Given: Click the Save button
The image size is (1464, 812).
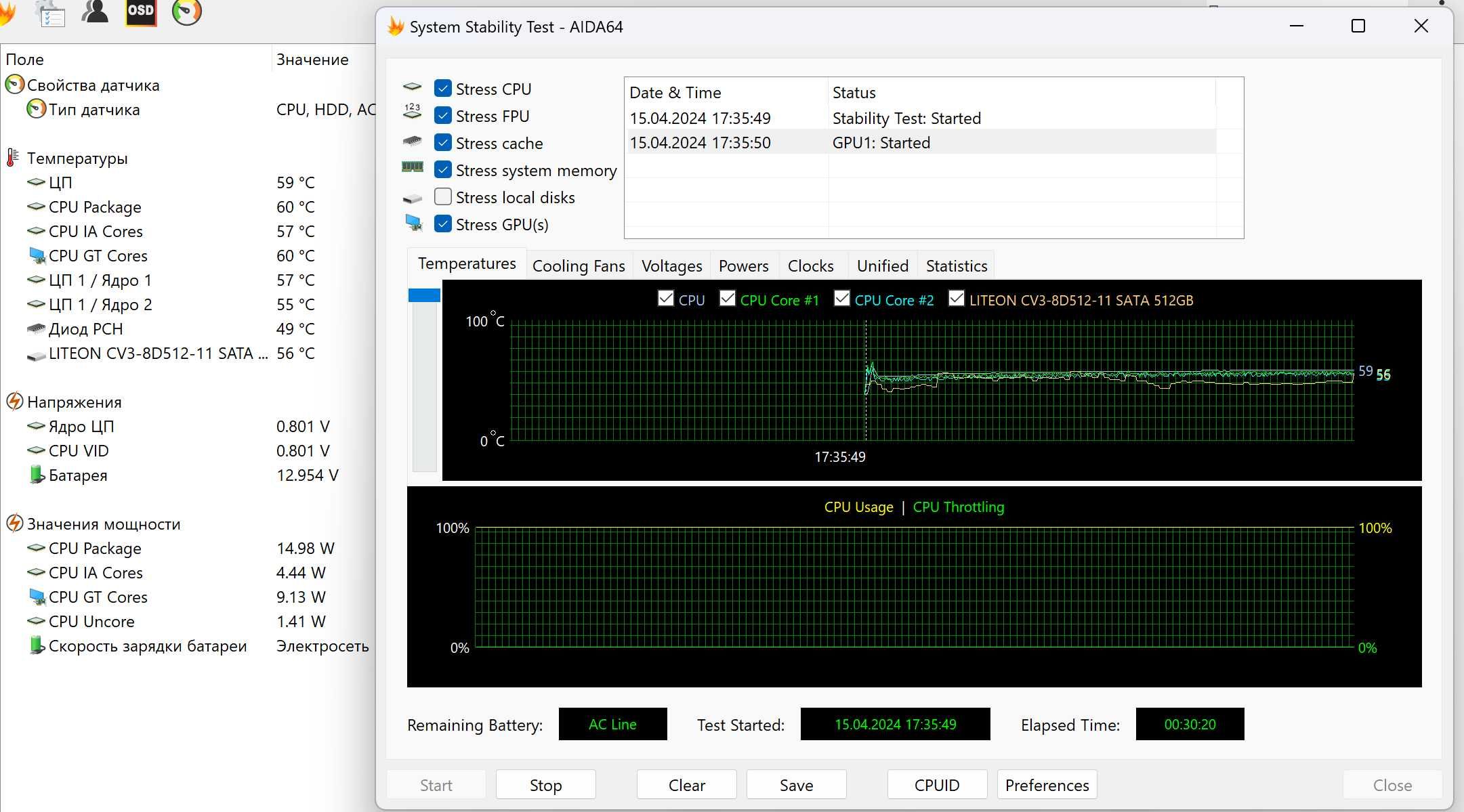Looking at the screenshot, I should (x=796, y=784).
